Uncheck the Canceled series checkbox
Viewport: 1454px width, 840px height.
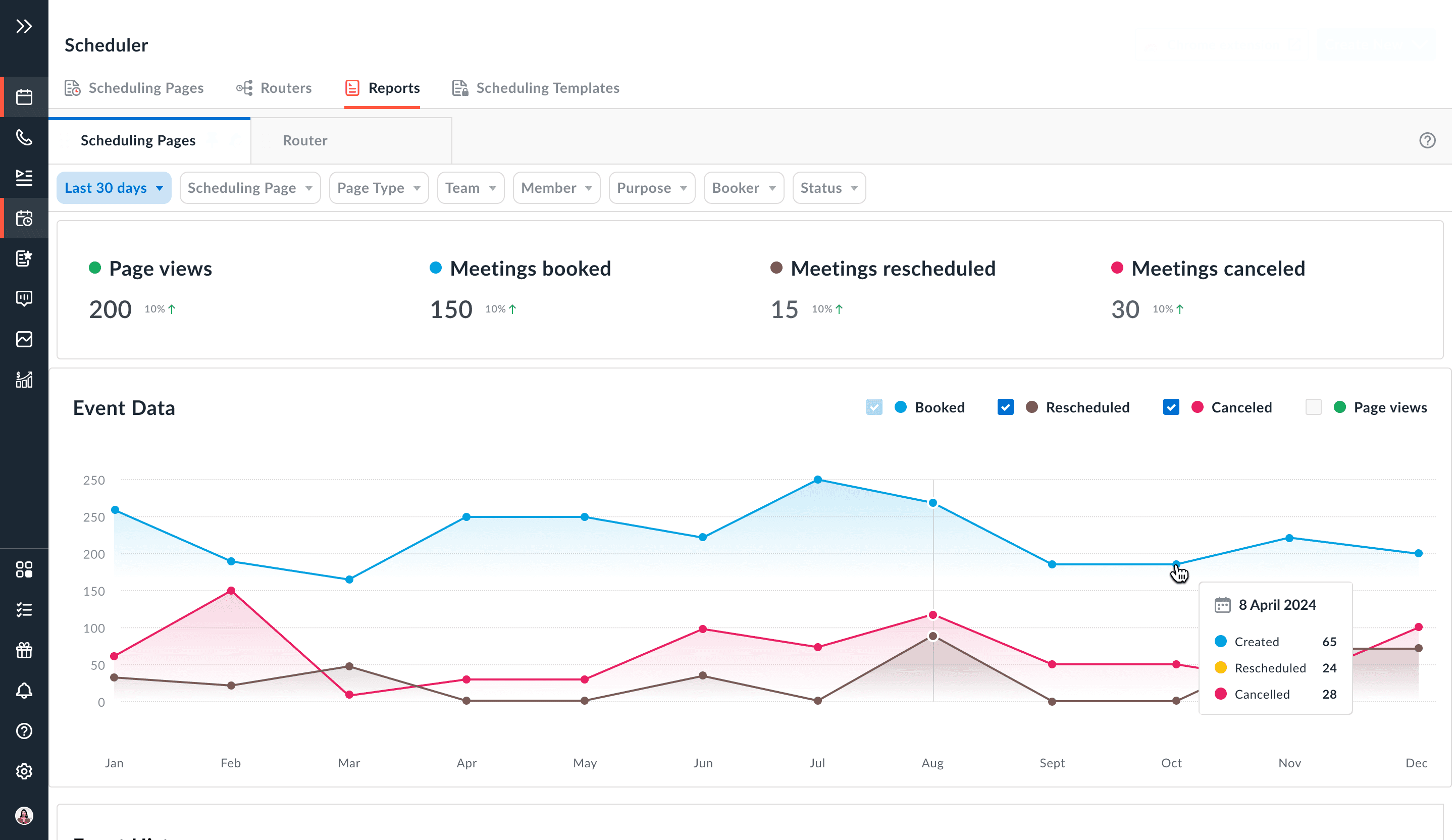(1171, 407)
